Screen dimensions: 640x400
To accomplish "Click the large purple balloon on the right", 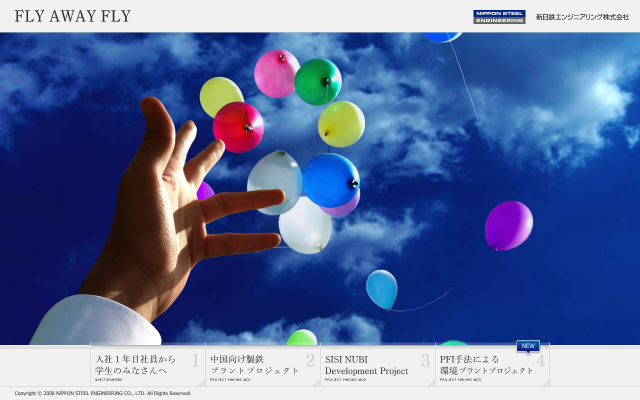I will 508,224.
